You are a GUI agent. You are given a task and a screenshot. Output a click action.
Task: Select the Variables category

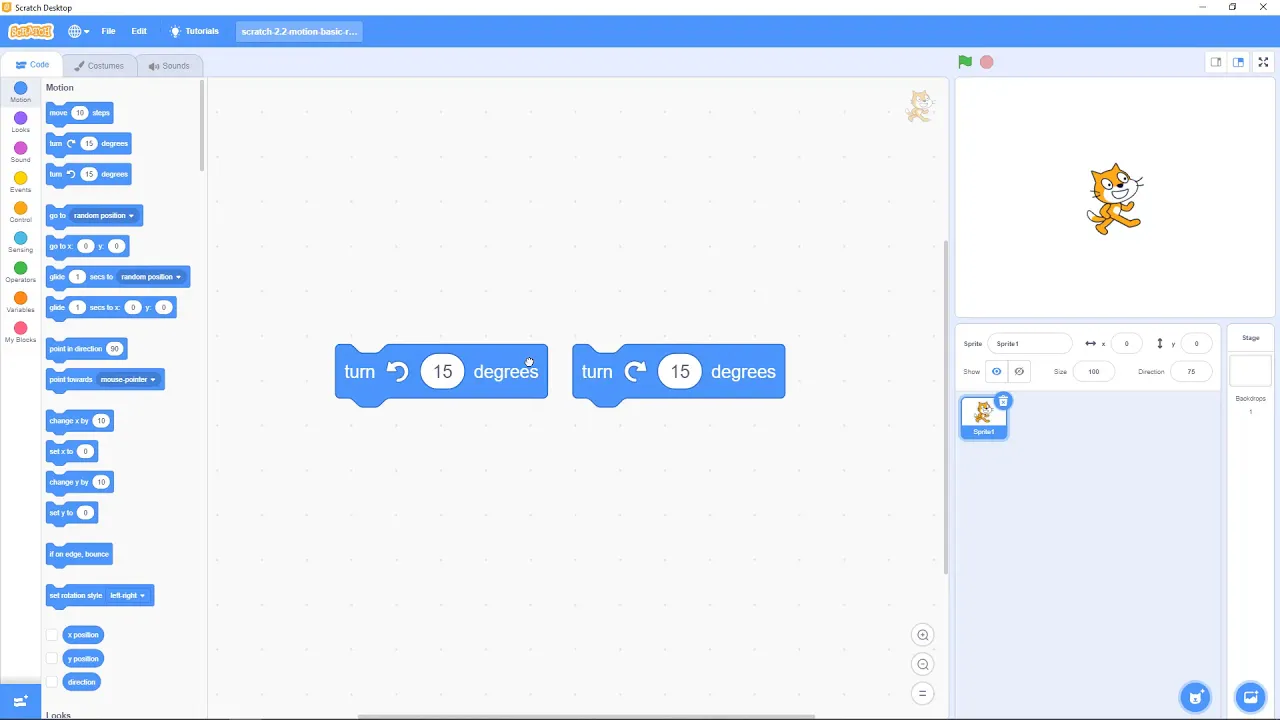[x=20, y=303]
